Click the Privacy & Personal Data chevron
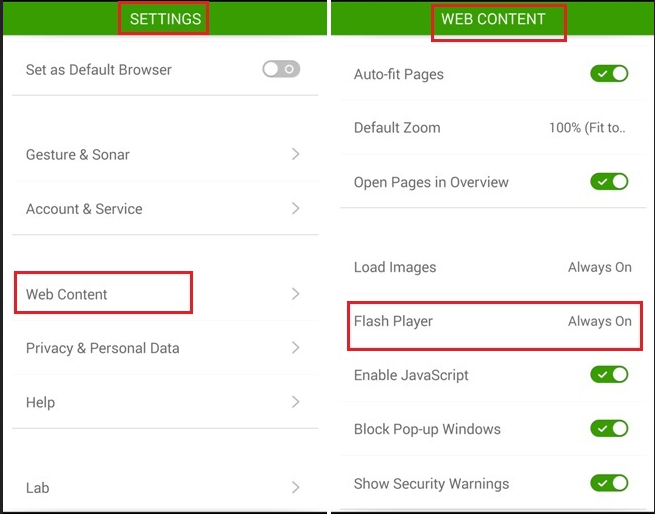655x514 pixels. pos(295,348)
